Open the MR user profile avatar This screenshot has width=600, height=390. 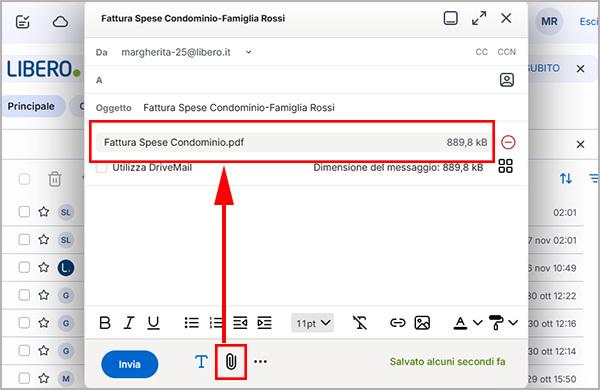(549, 21)
